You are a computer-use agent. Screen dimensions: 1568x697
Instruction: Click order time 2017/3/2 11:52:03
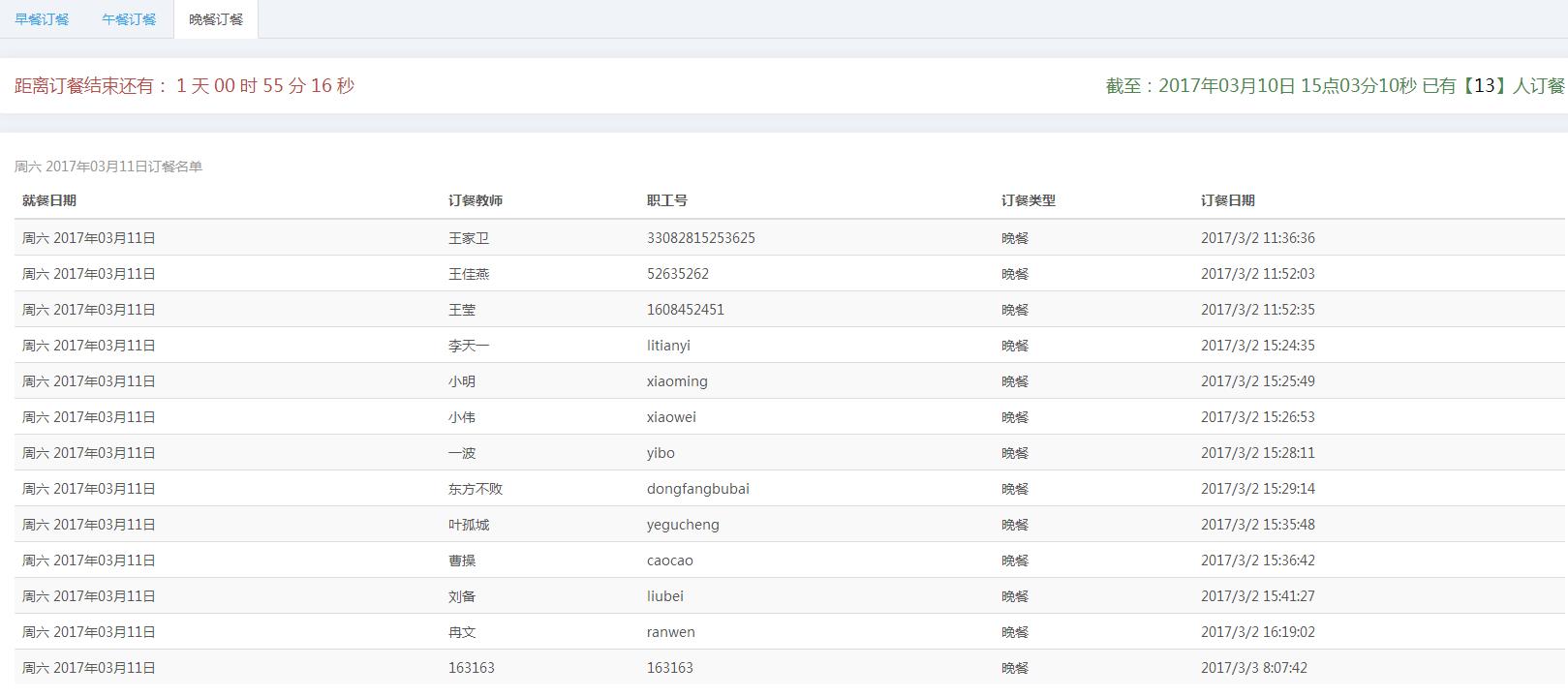(1258, 274)
